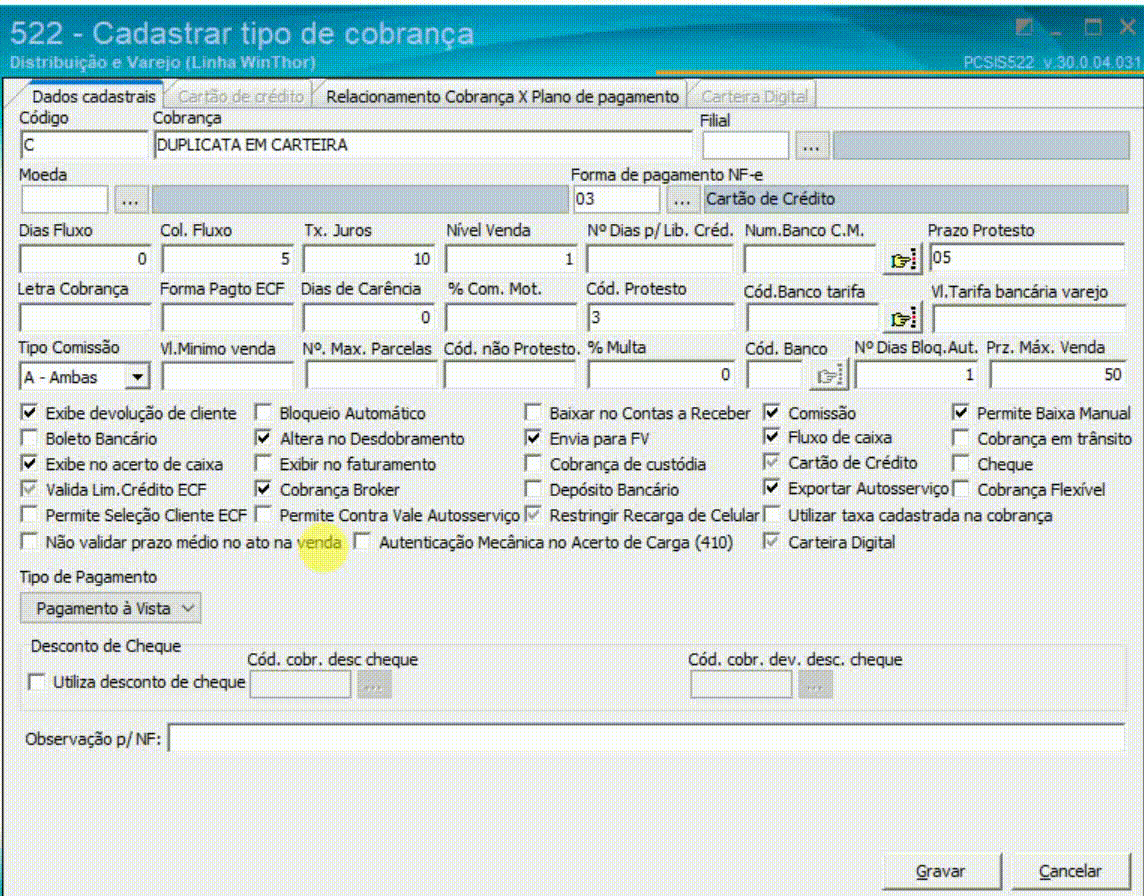This screenshot has height=896, width=1144.
Task: Open the Moeda search ellipsis button
Action: point(131,200)
